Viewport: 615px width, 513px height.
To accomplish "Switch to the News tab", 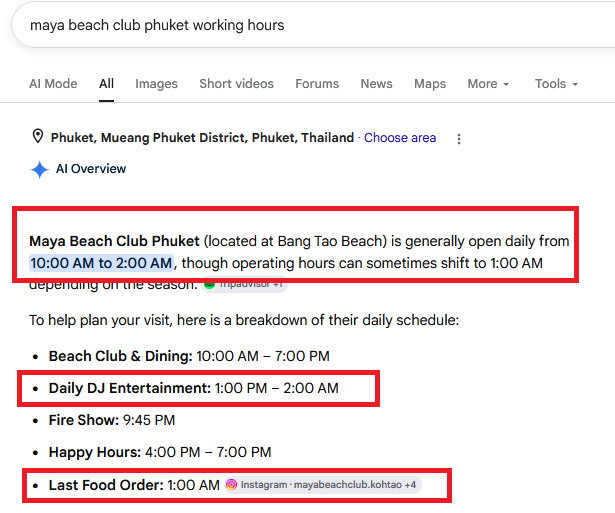I will [376, 84].
